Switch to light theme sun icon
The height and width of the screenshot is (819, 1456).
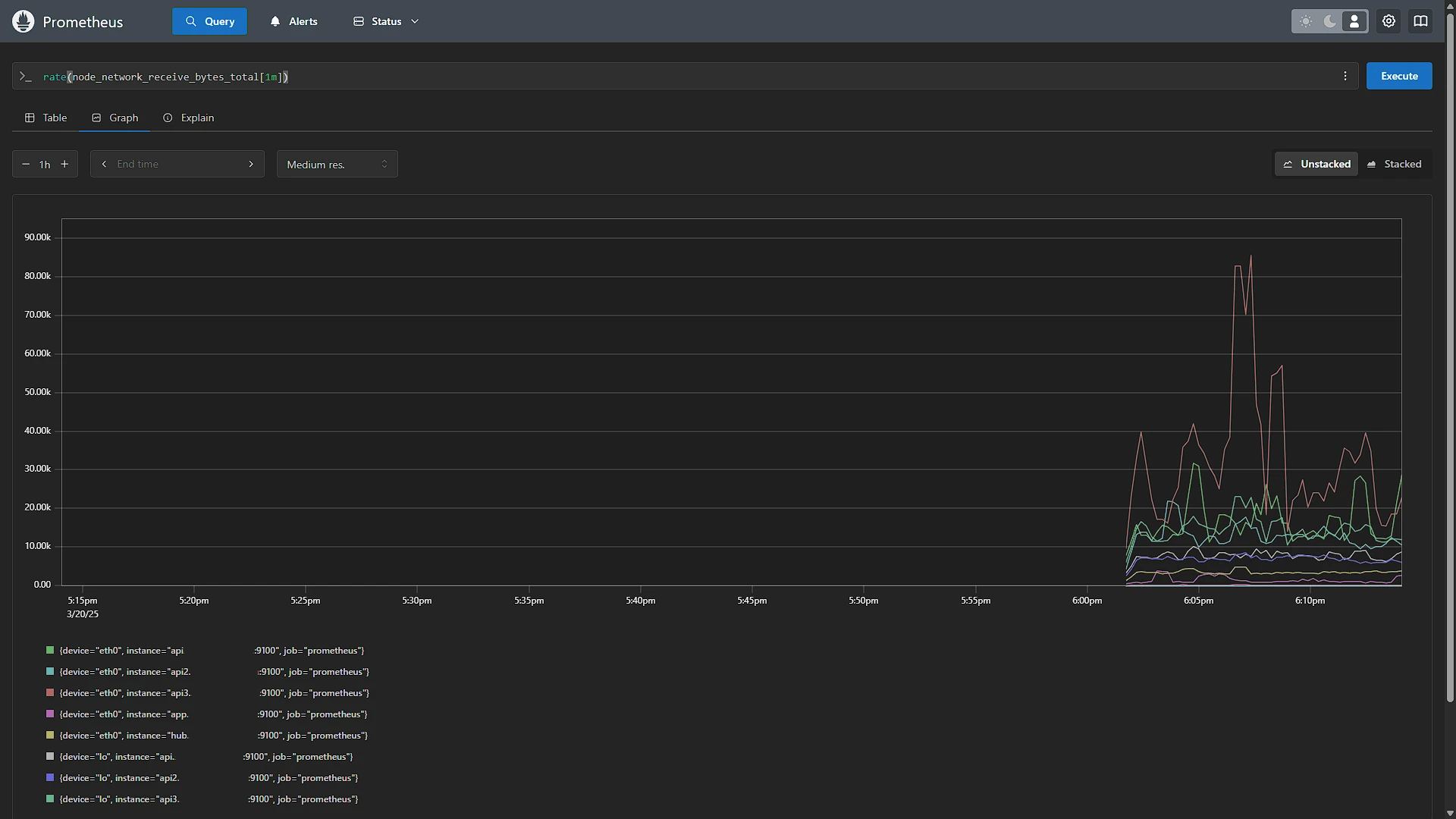point(1306,21)
